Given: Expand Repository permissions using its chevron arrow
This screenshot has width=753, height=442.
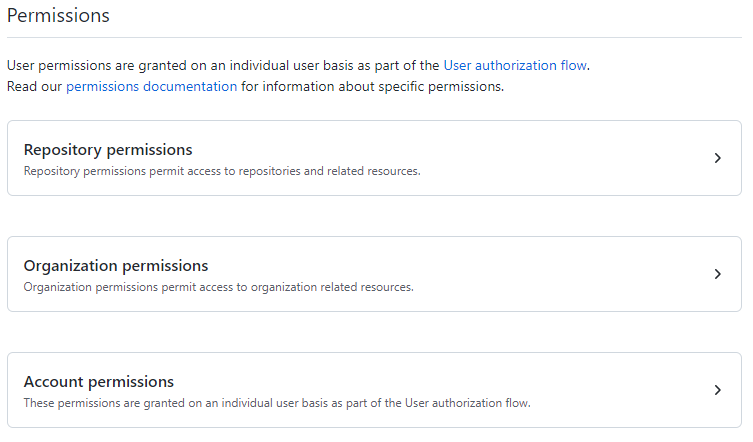Looking at the screenshot, I should (x=717, y=158).
